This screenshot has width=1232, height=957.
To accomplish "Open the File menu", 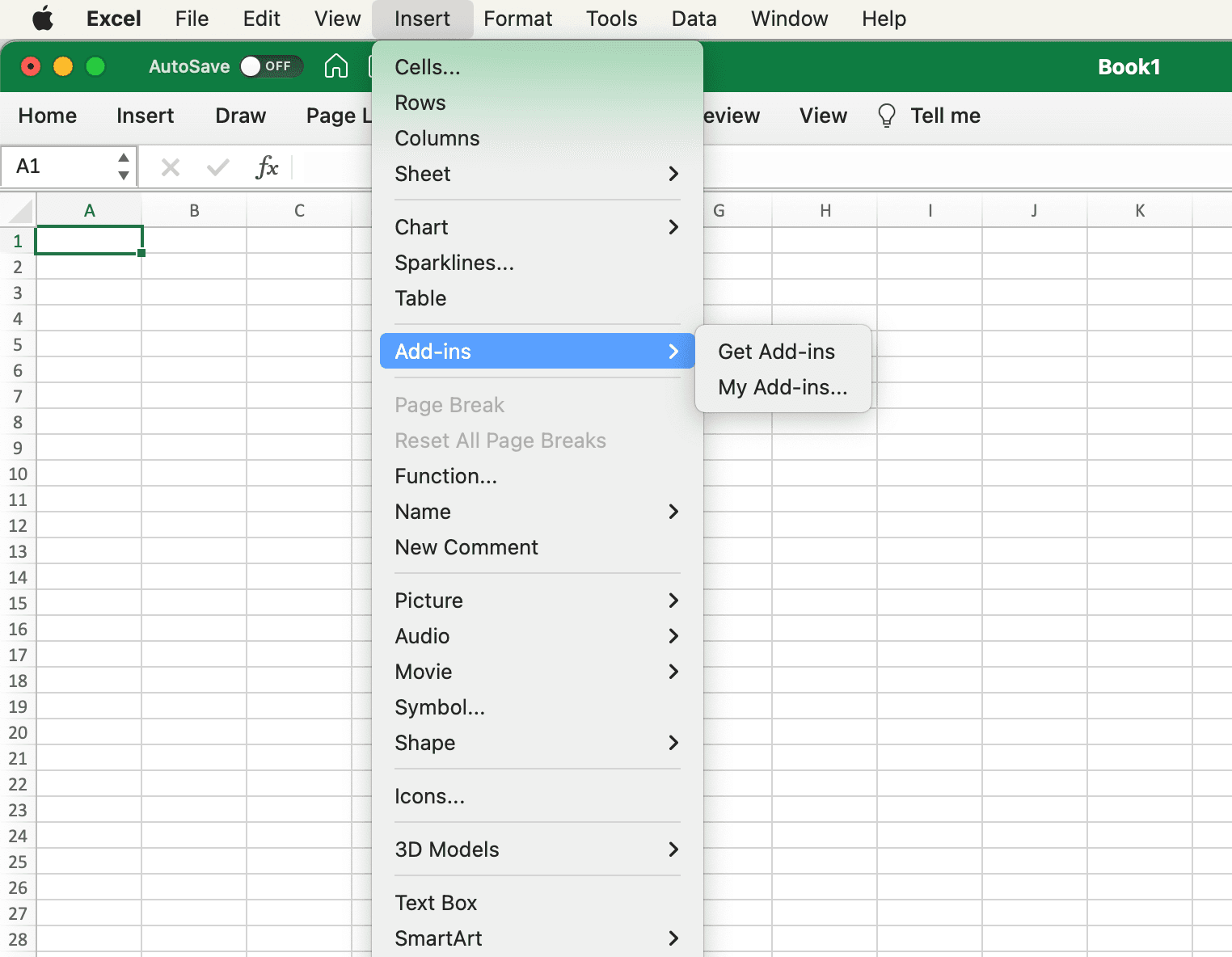I will click(x=192, y=19).
